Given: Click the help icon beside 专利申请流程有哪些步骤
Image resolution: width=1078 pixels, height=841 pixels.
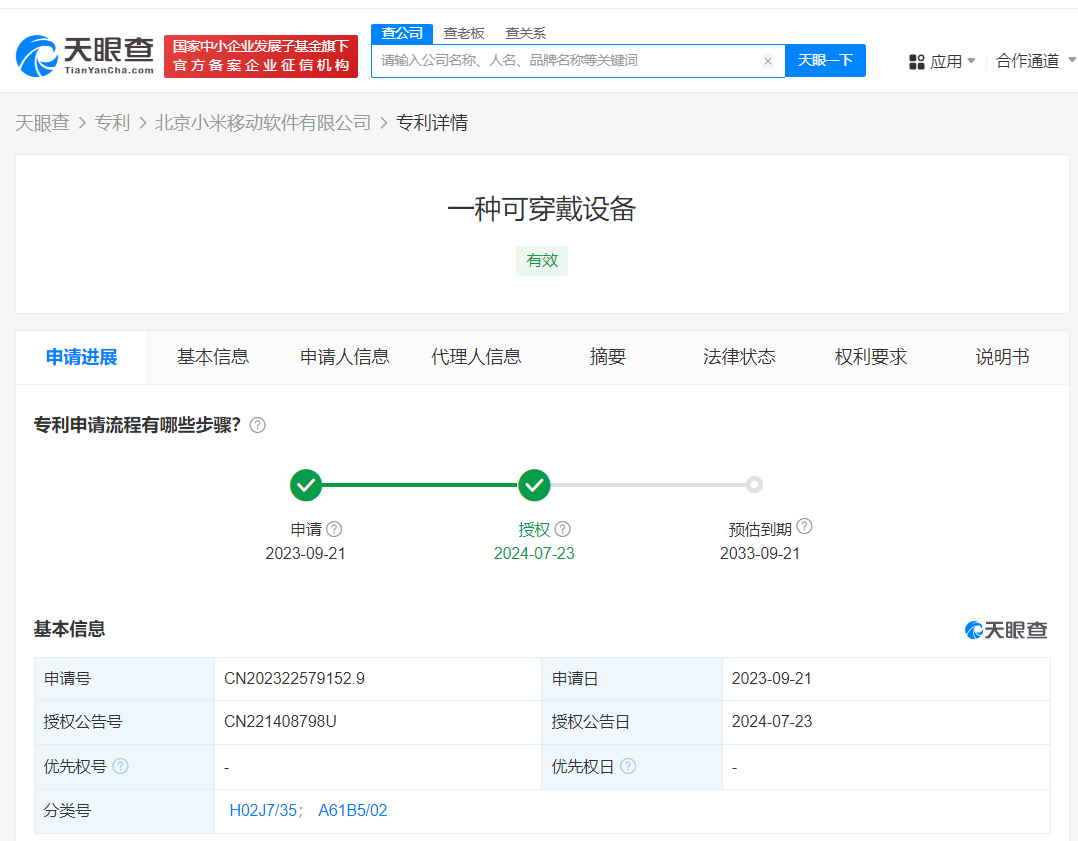Looking at the screenshot, I should (x=257, y=425).
